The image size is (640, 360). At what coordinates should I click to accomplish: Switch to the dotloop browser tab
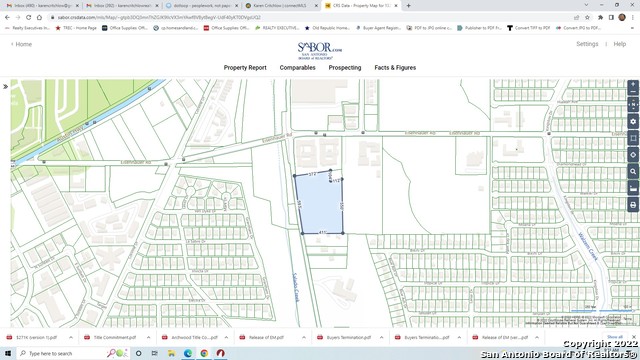point(202,6)
